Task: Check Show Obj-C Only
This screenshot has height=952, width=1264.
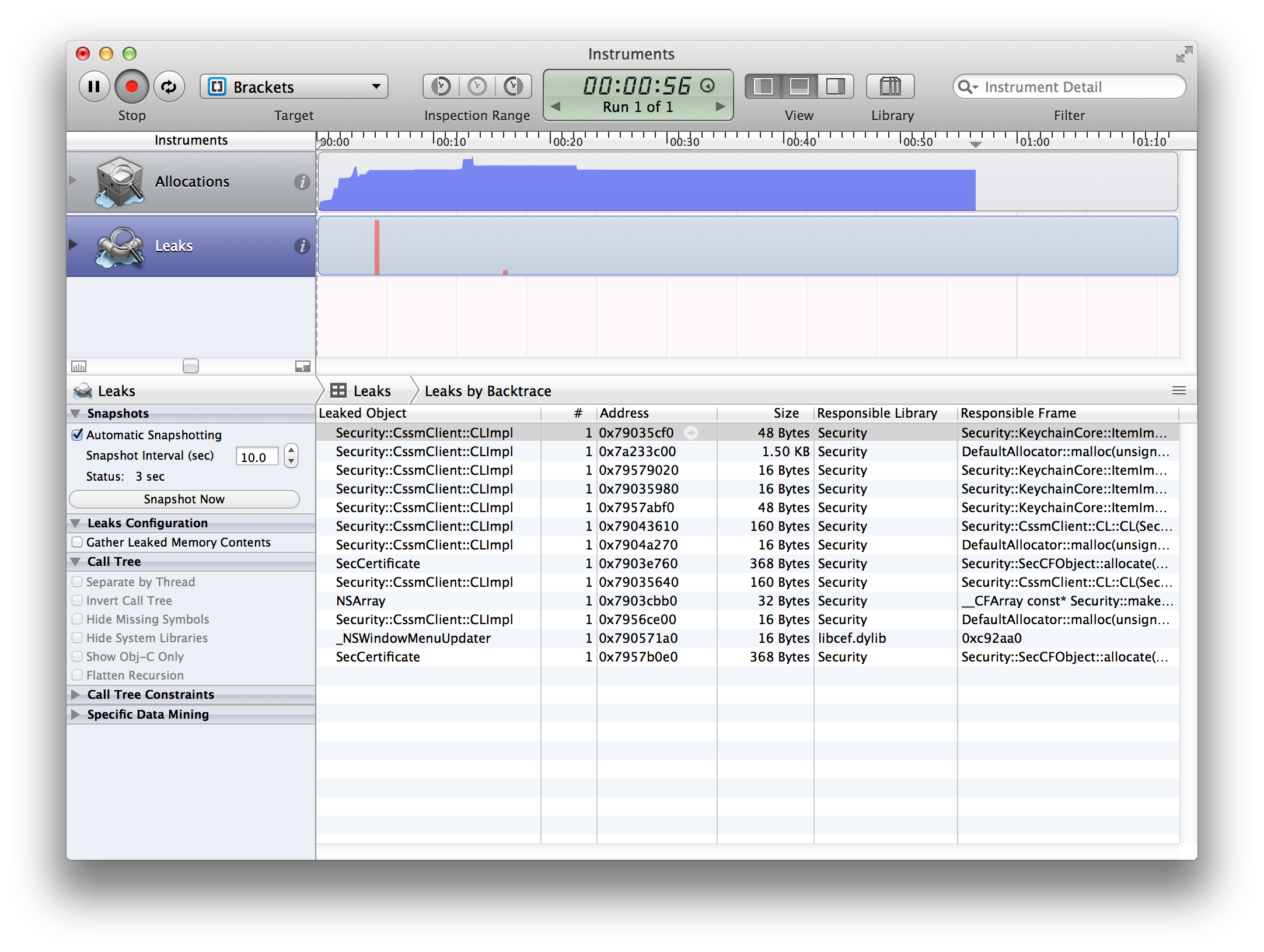Action: [x=77, y=656]
